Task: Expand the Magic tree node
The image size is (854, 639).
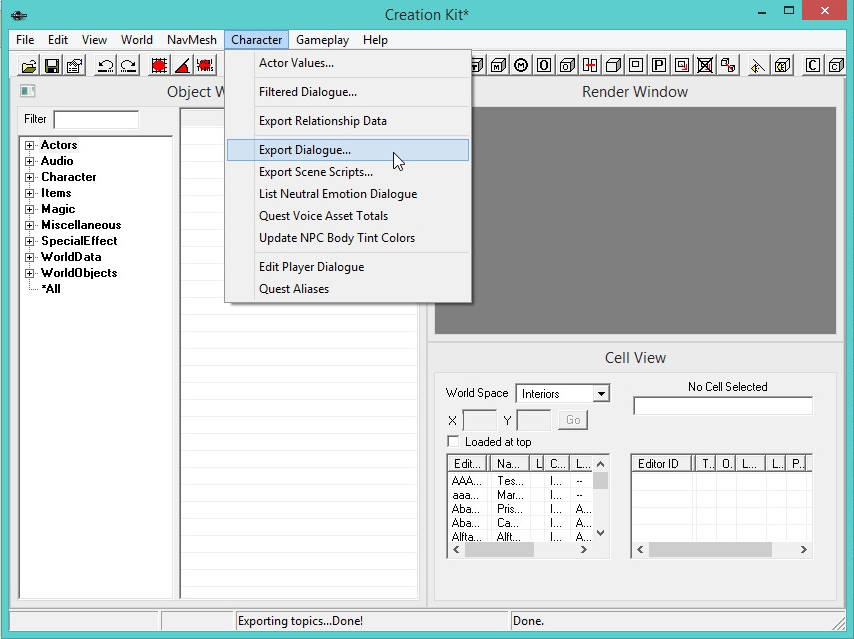Action: pyautogui.click(x=29, y=209)
